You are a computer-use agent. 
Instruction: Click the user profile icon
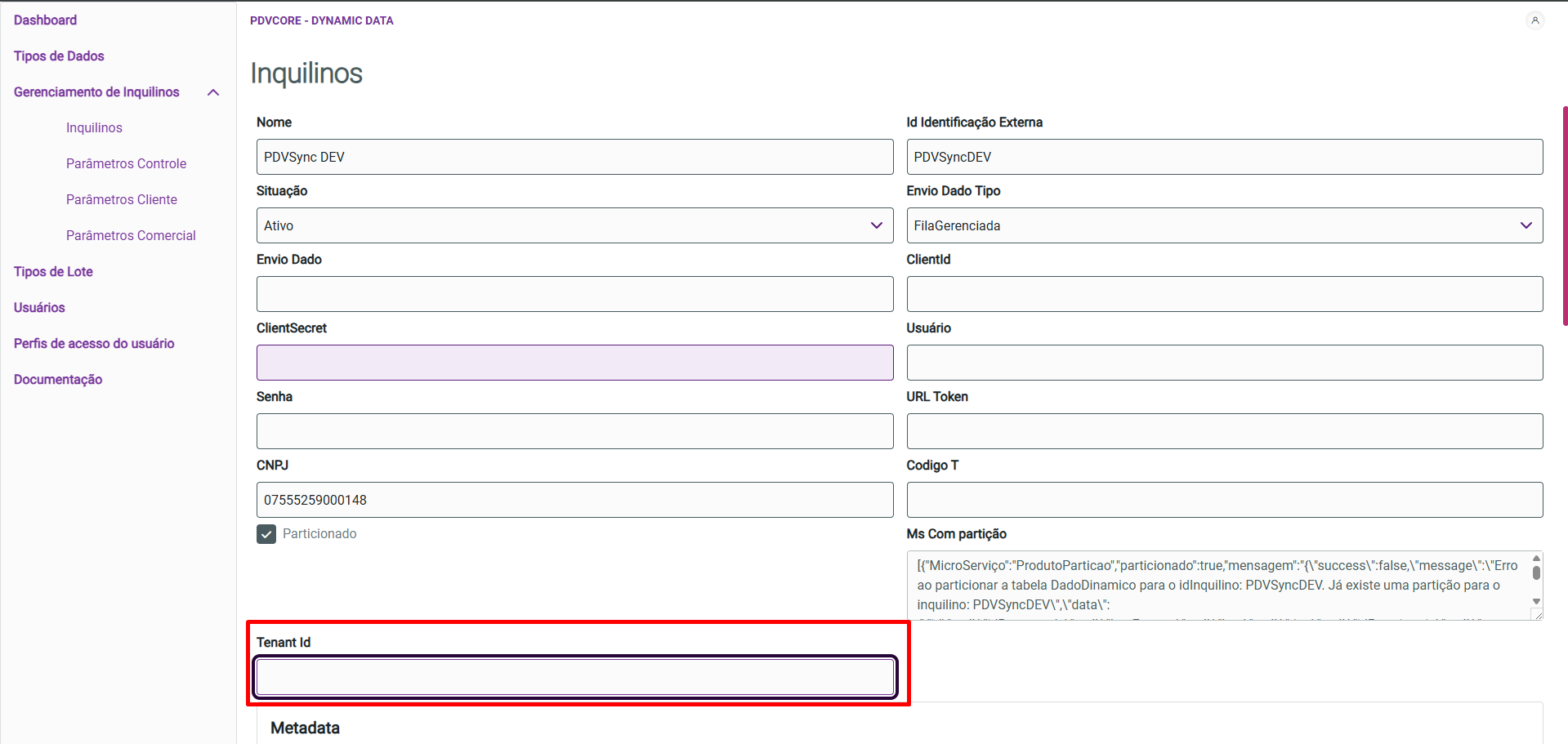click(1534, 20)
